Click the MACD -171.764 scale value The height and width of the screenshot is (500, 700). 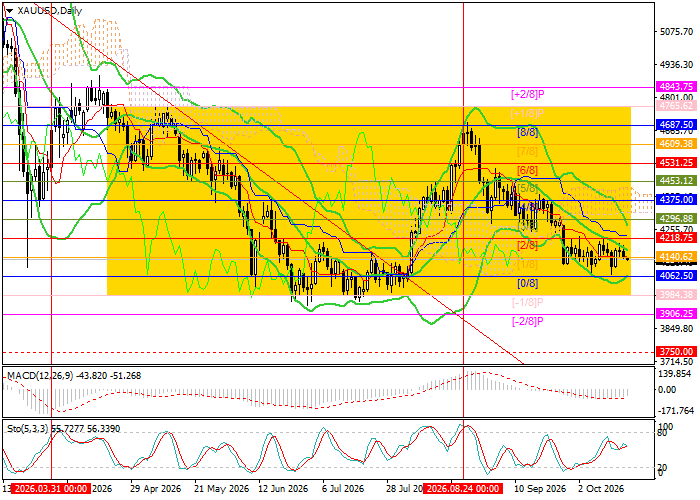click(676, 411)
